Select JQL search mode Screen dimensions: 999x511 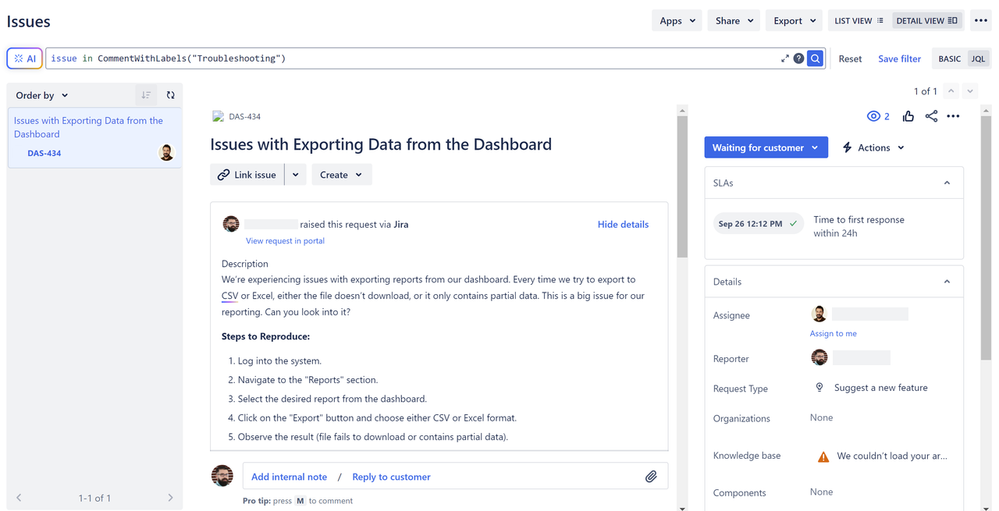[978, 59]
